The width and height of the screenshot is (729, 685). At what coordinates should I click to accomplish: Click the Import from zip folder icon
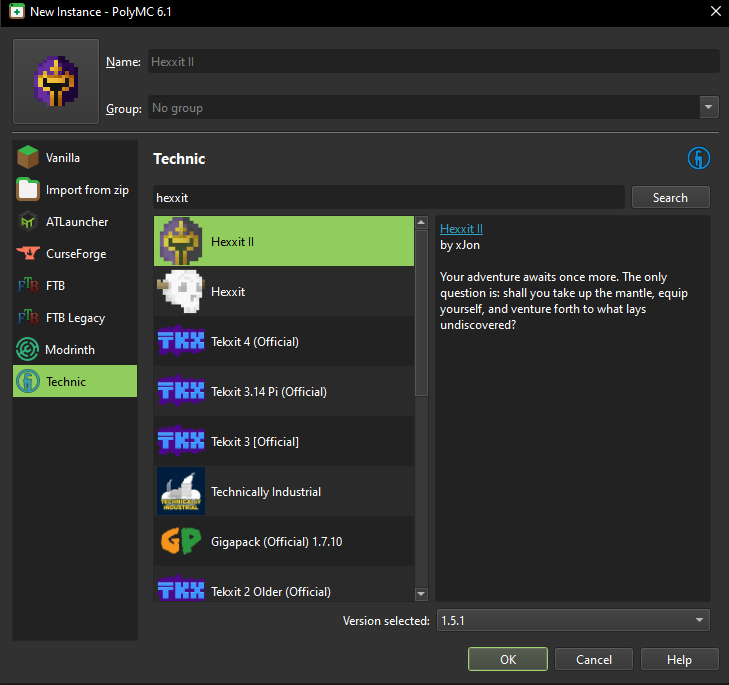tap(28, 189)
